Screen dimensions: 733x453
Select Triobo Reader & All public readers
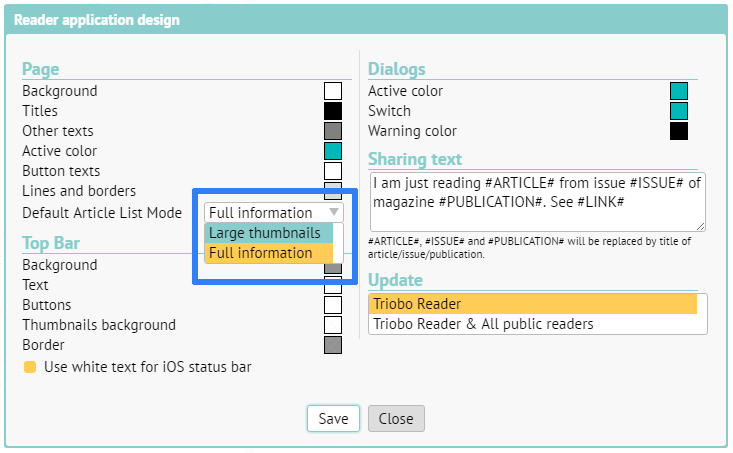532,324
